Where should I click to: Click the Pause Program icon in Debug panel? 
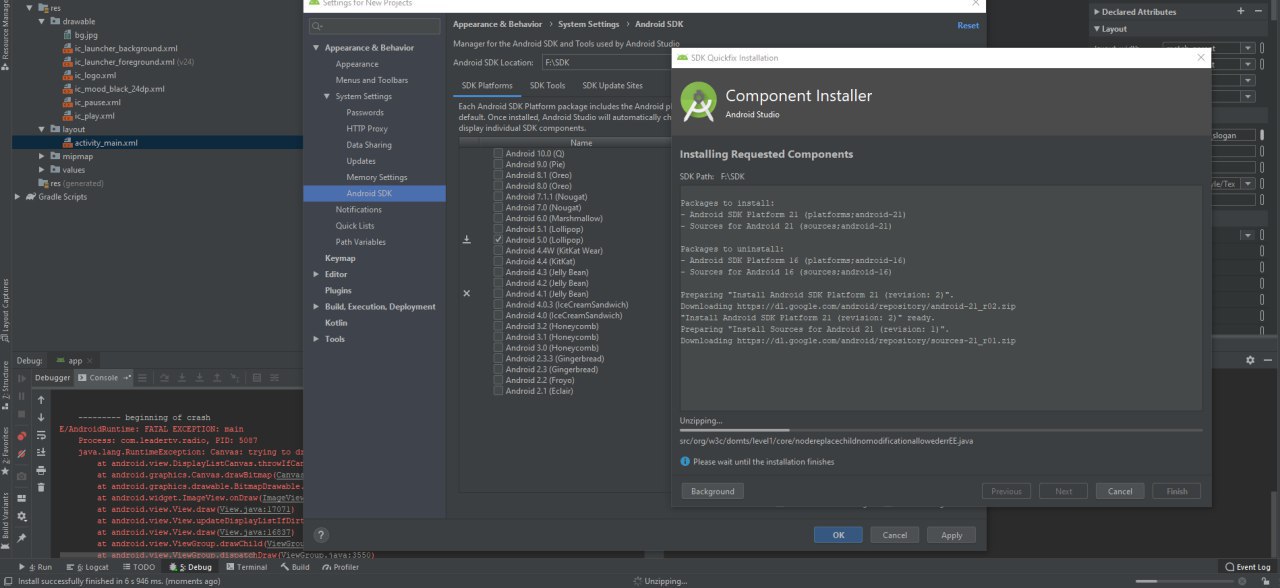tap(21, 396)
